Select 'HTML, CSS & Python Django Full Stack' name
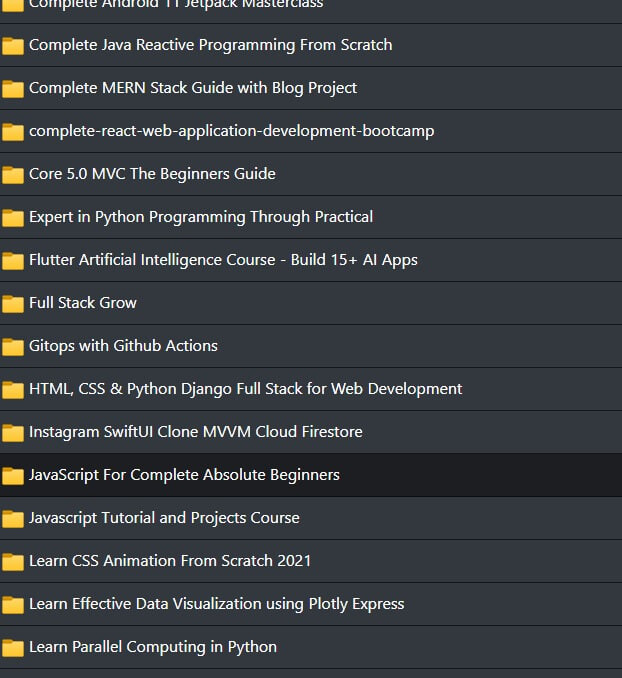Image resolution: width=622 pixels, height=678 pixels. coord(246,389)
